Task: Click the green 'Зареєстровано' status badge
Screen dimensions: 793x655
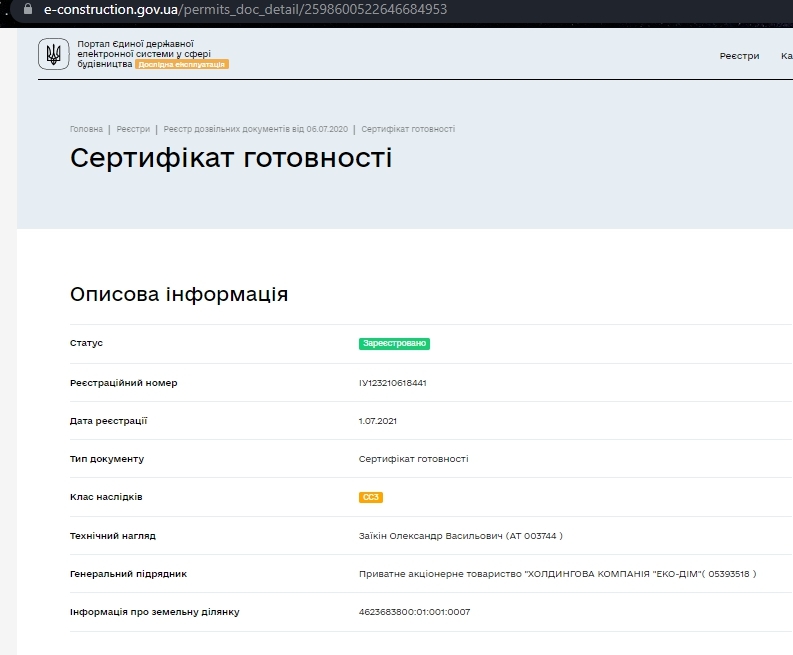Action: pyautogui.click(x=394, y=343)
